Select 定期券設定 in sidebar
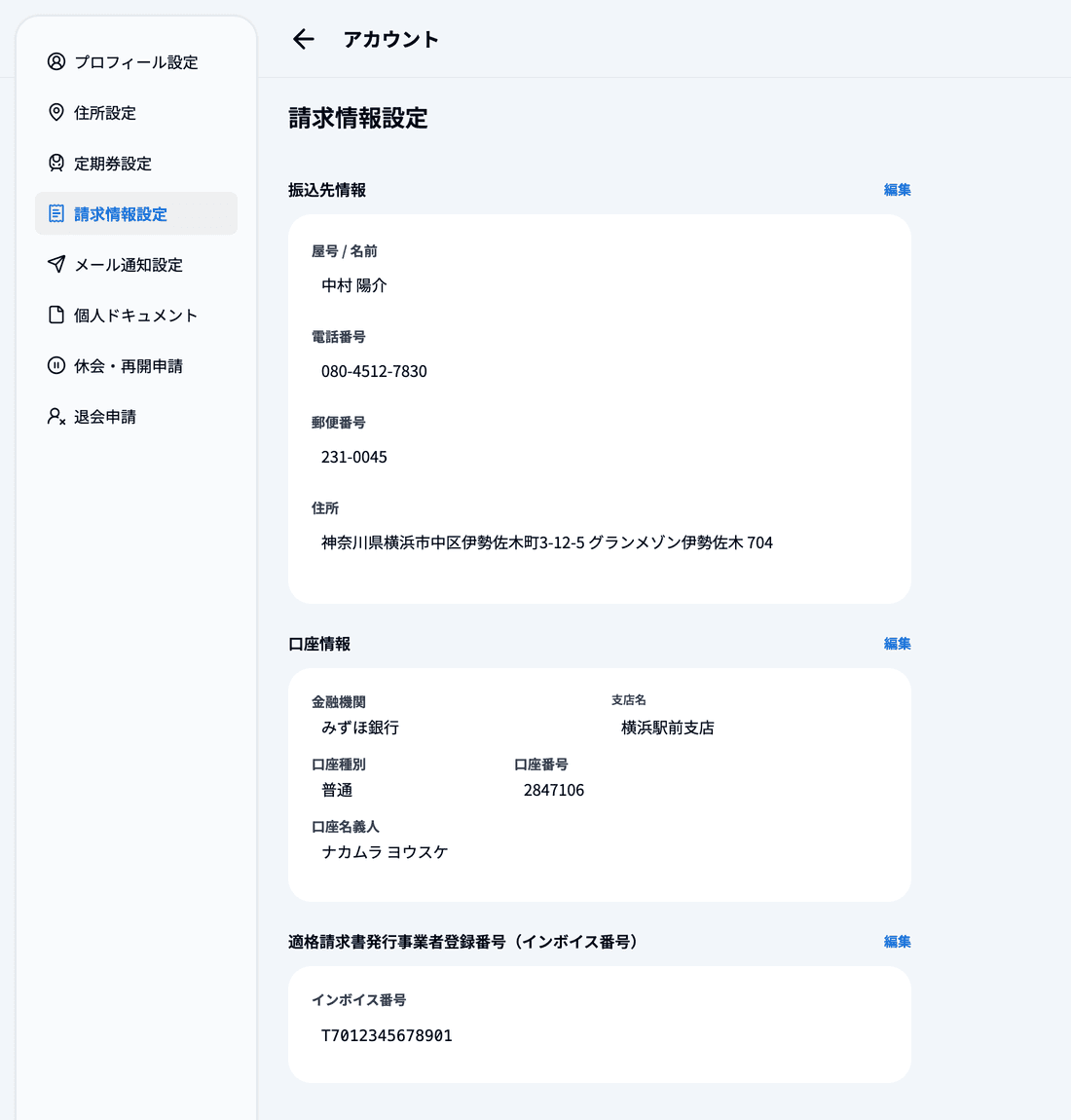The width and height of the screenshot is (1071, 1120). click(x=136, y=164)
